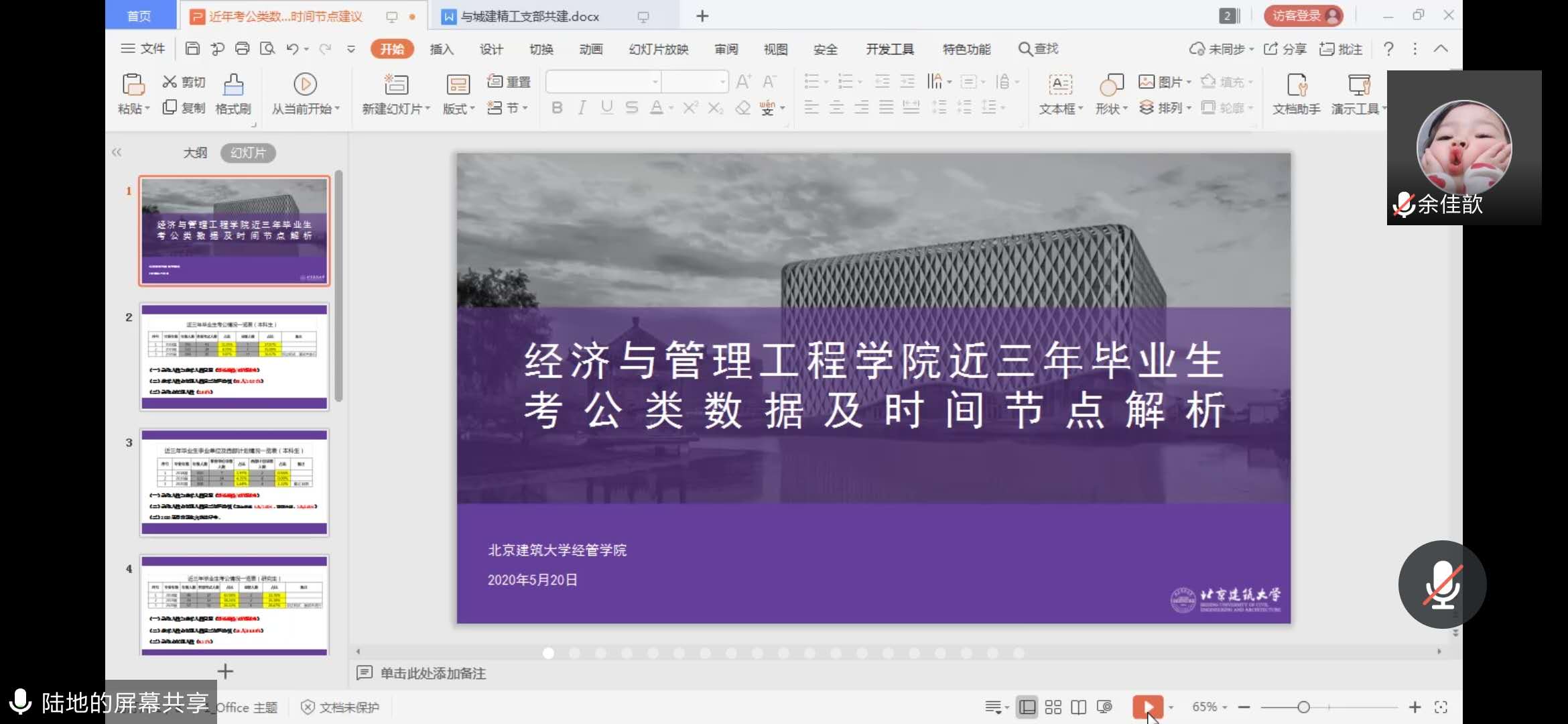The image size is (1568, 724).
Task: Insert a Text Box icon
Action: [x=1060, y=85]
